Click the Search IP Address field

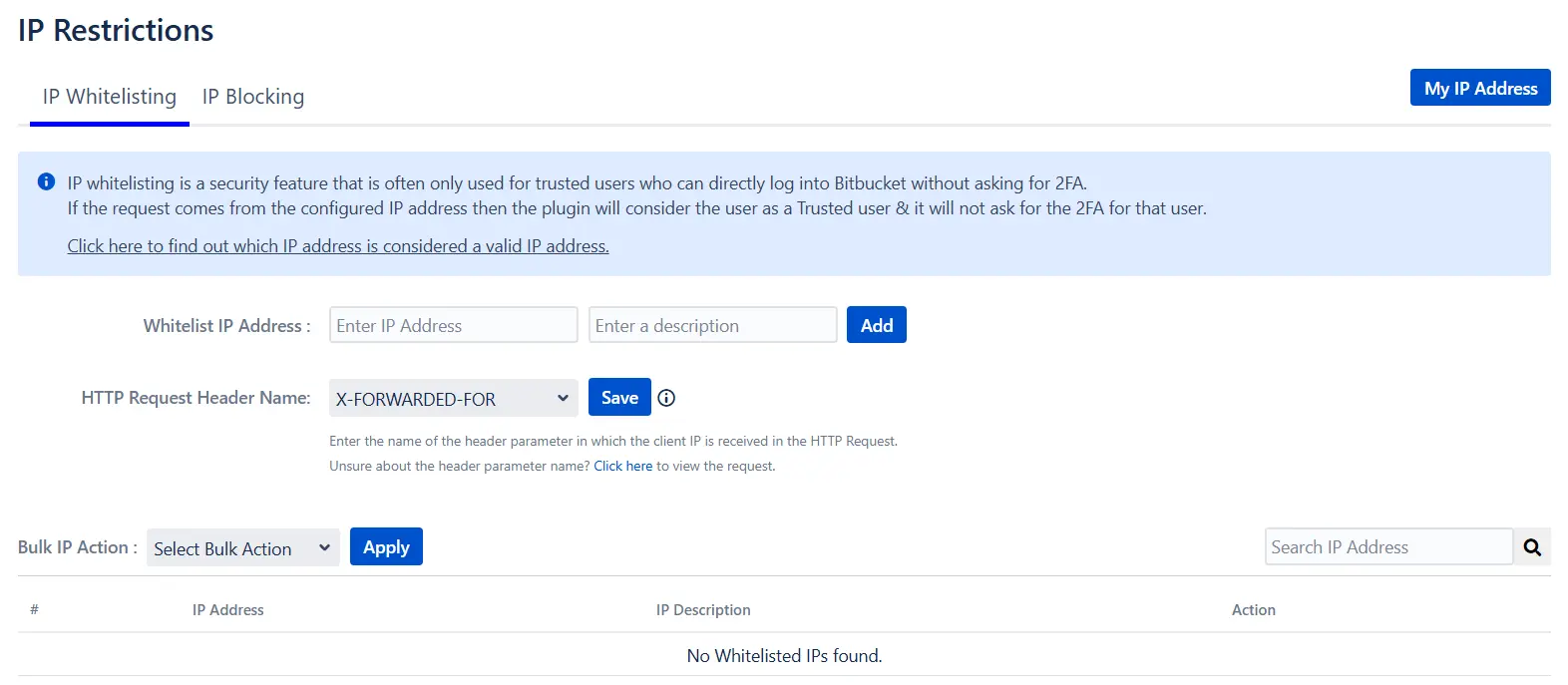pos(1387,546)
